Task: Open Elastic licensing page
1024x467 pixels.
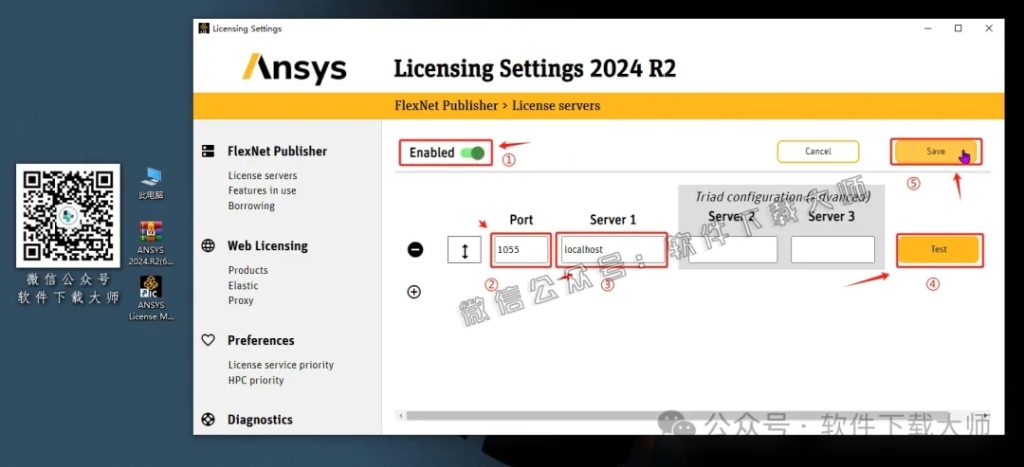Action: (x=243, y=285)
